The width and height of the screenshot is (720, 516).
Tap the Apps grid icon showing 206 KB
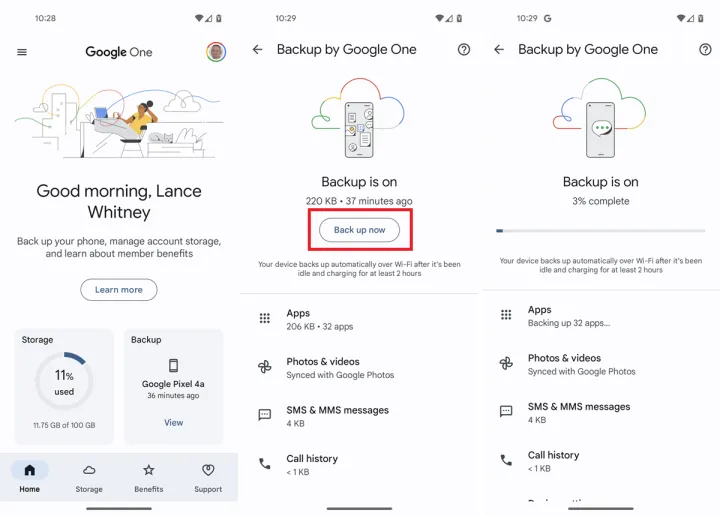(264, 318)
